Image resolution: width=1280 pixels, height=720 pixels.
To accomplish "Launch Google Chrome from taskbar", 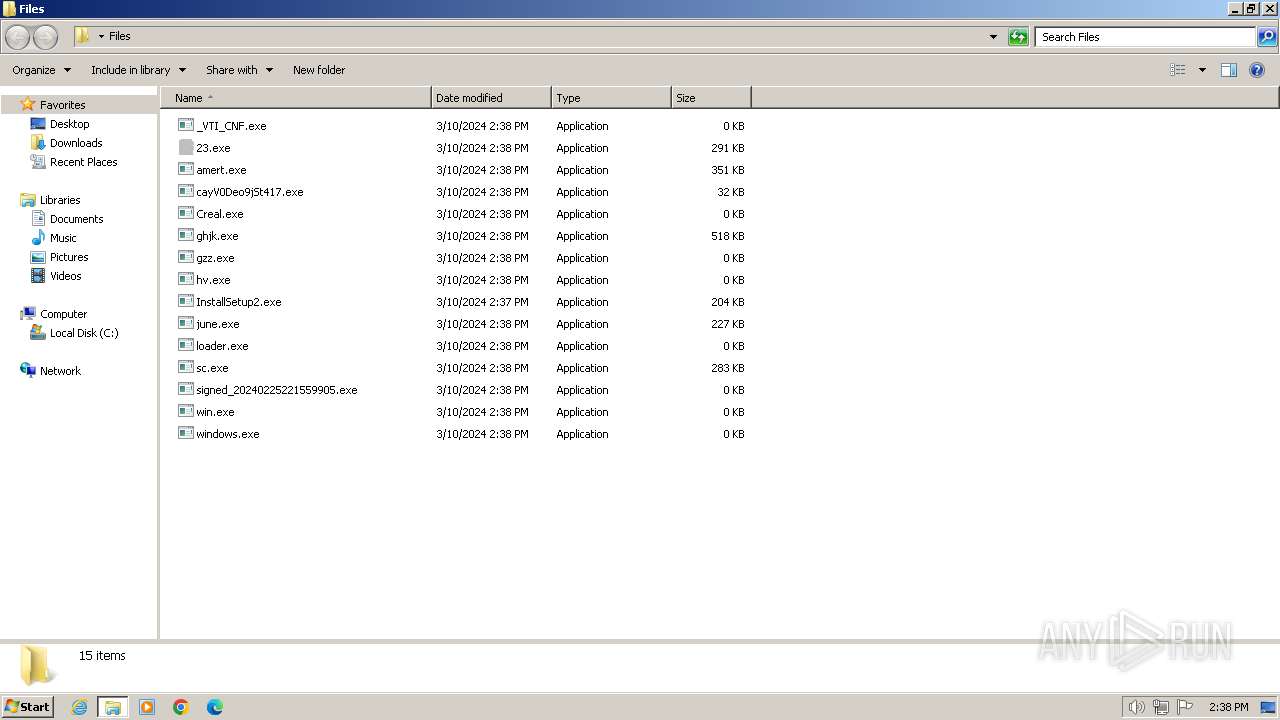I will [x=181, y=707].
